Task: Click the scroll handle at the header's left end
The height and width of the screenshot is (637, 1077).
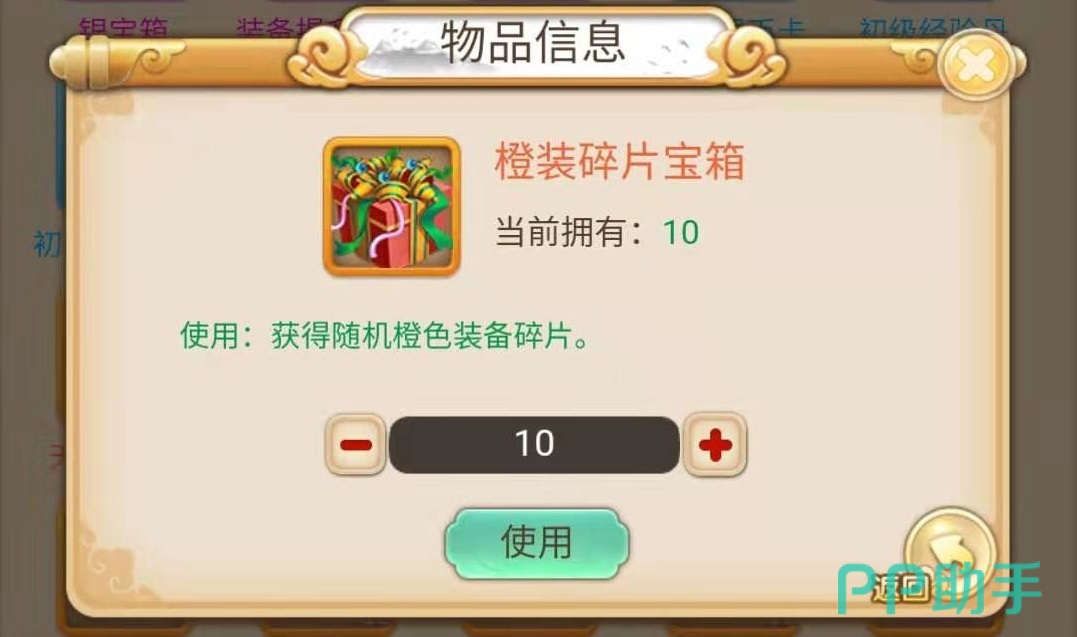Action: click(x=96, y=62)
